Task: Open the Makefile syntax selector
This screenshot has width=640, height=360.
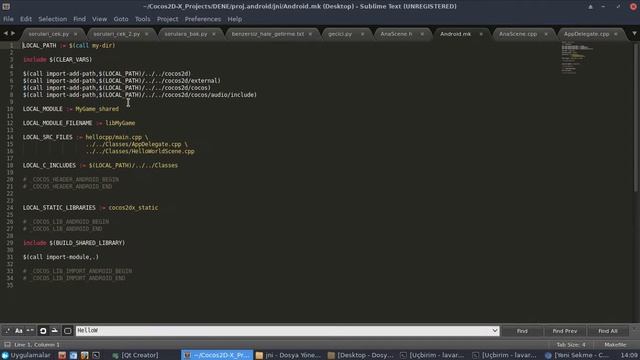Action: [615, 345]
